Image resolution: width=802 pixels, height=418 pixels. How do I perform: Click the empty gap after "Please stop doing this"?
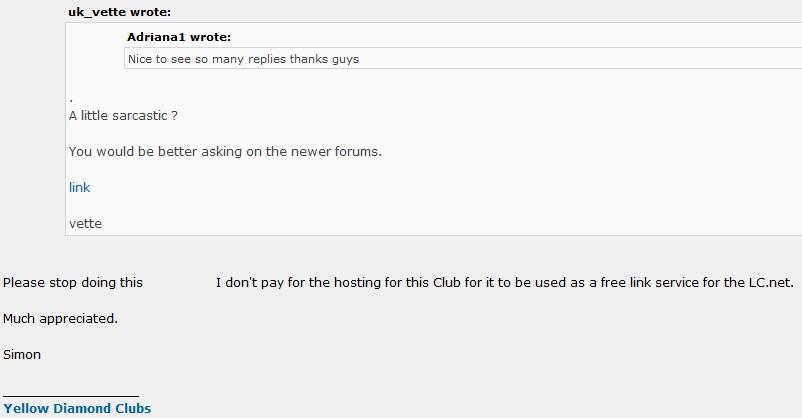pyautogui.click(x=179, y=282)
